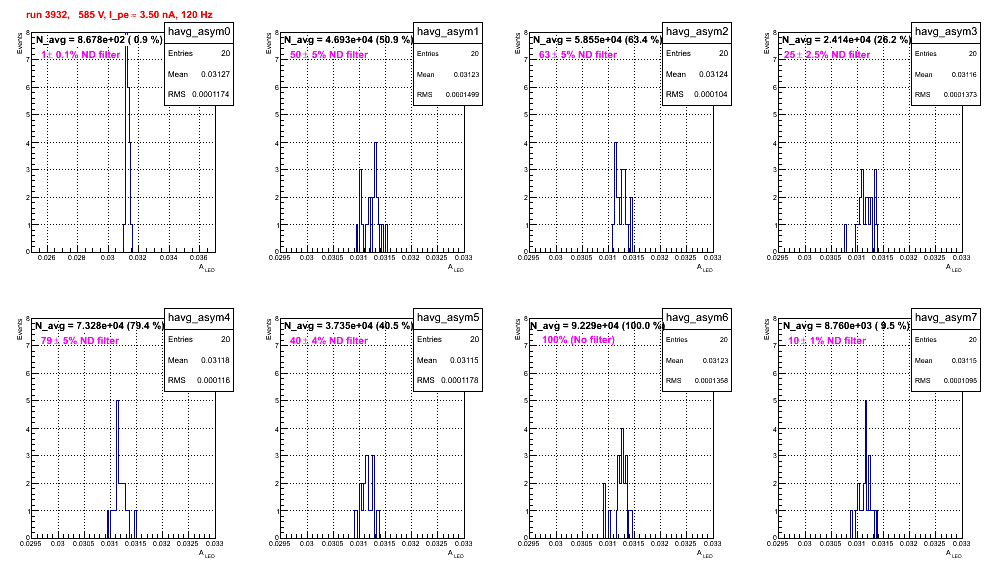The height and width of the screenshot is (572, 996).
Task: Select the havg_asym2 stats box title
Action: (697, 31)
